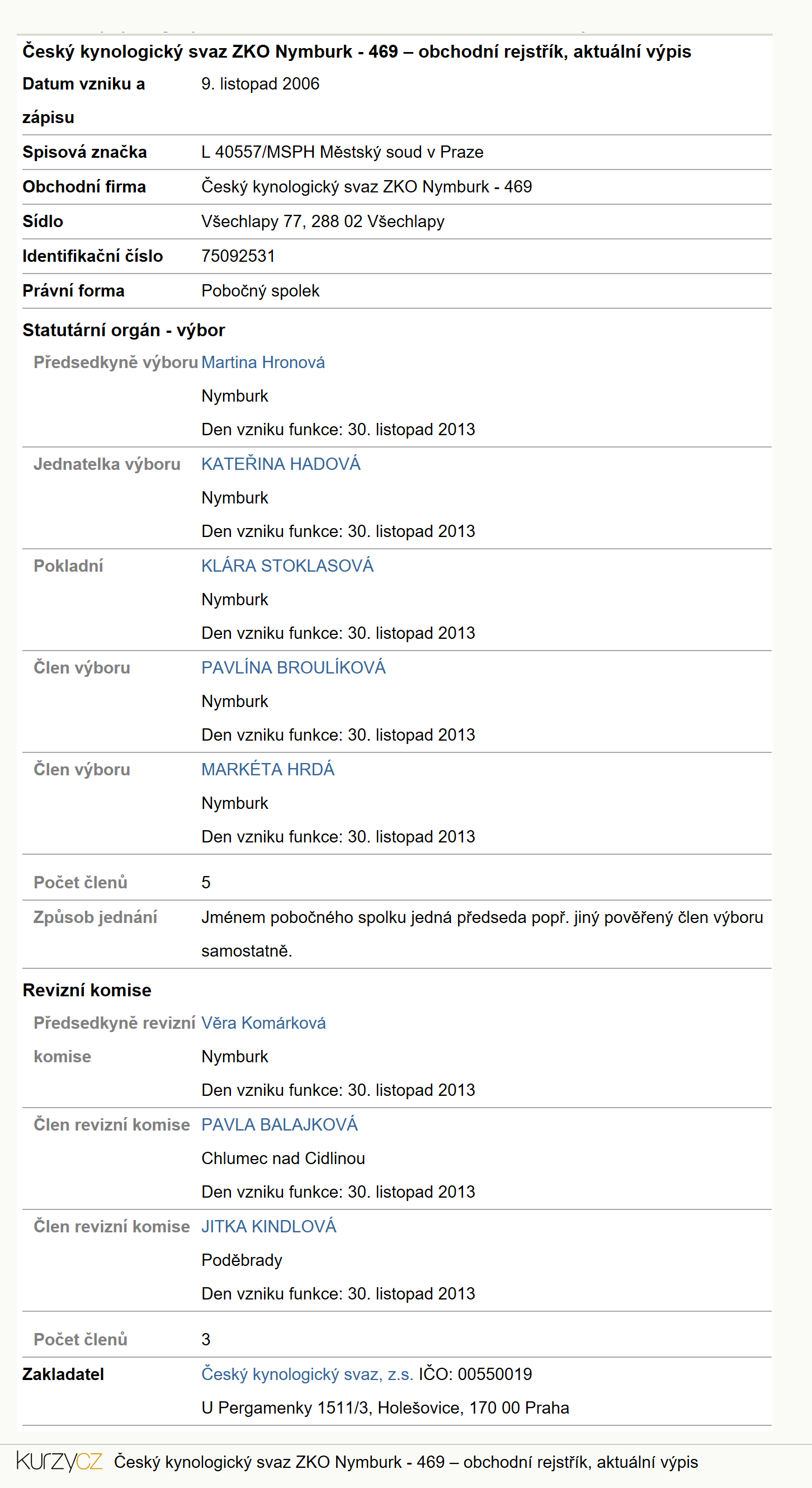Screen dimensions: 812x1488
Task: Click the Statutární orgán - výbor heading
Action: (x=124, y=330)
